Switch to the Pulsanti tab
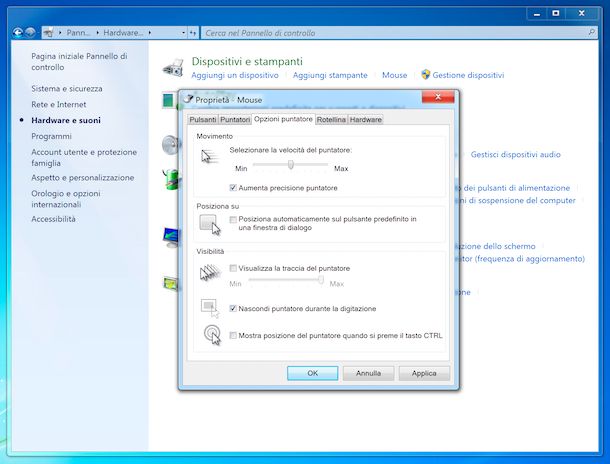Image resolution: width=610 pixels, height=464 pixels. click(203, 120)
